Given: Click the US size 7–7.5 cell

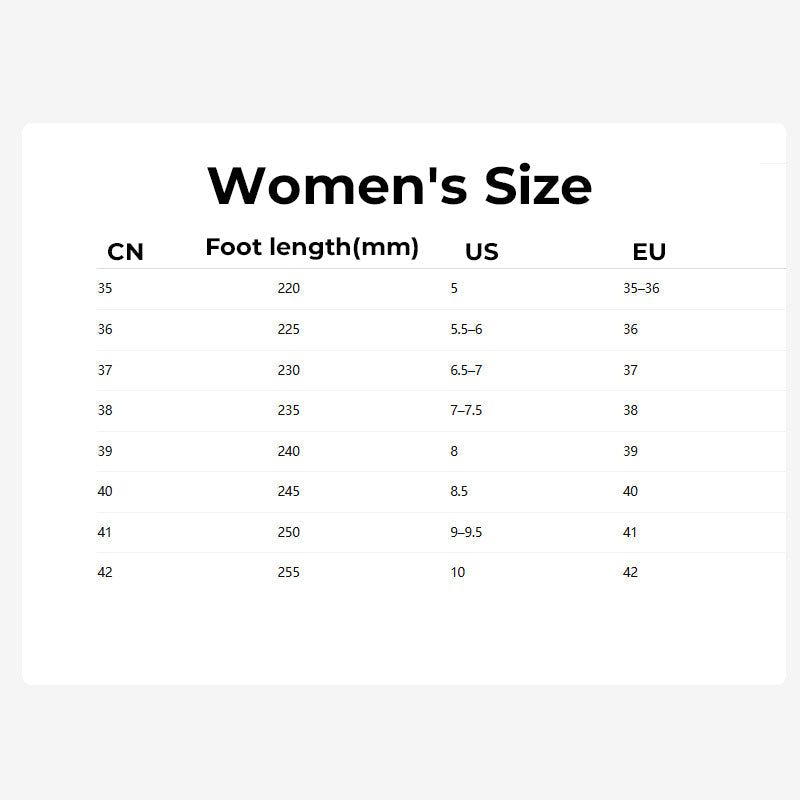Looking at the screenshot, I should (466, 410).
